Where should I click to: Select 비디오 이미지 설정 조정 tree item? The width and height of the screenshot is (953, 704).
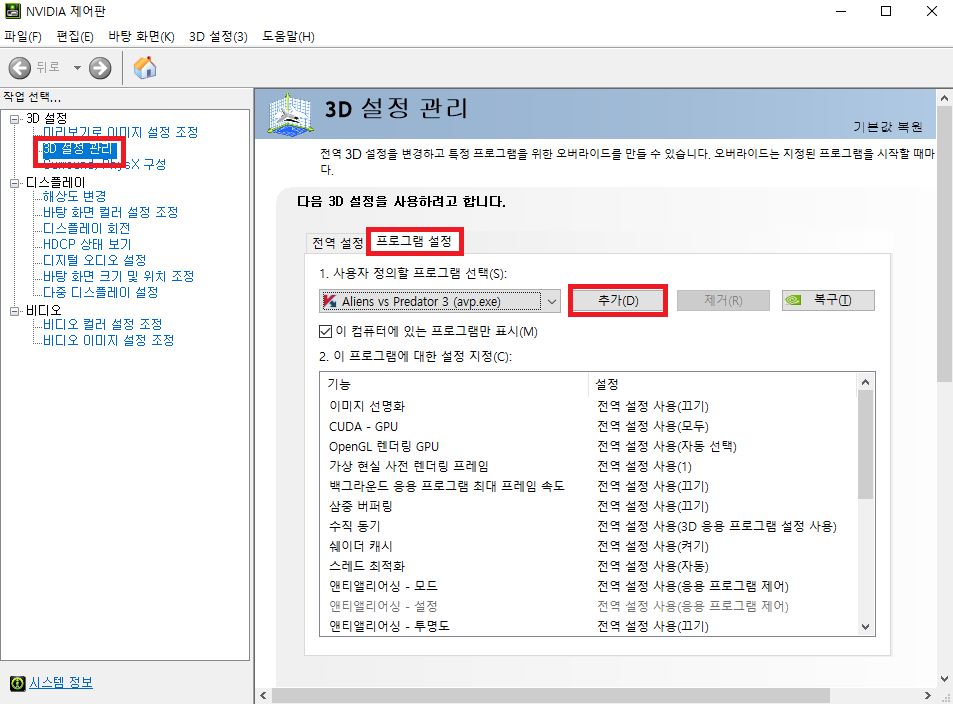(x=108, y=340)
